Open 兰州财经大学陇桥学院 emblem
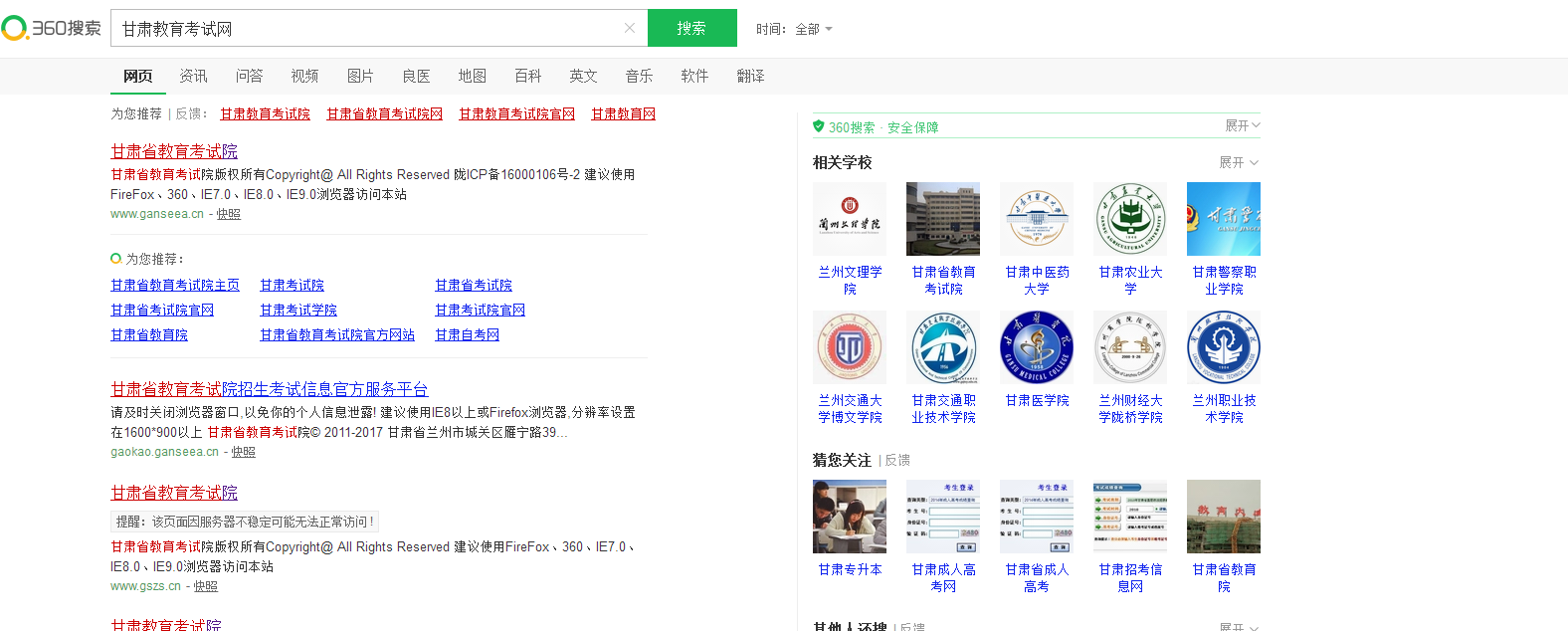The image size is (1568, 631). 1130,347
